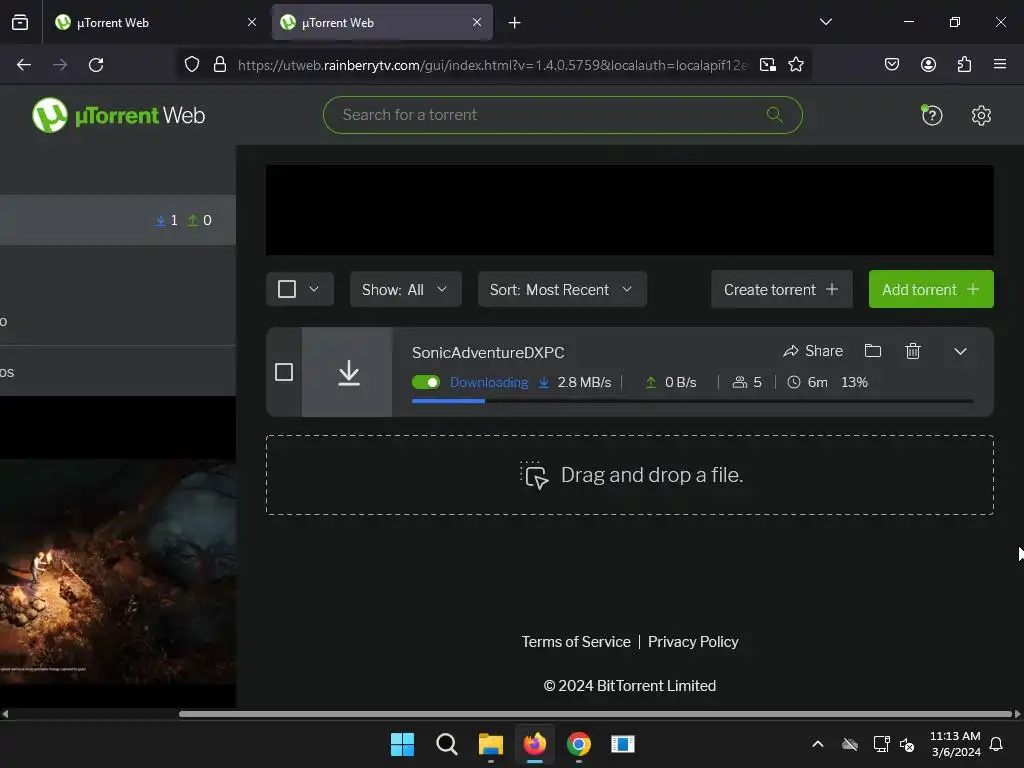
Task: Go back to the previous page
Action: pos(24,65)
